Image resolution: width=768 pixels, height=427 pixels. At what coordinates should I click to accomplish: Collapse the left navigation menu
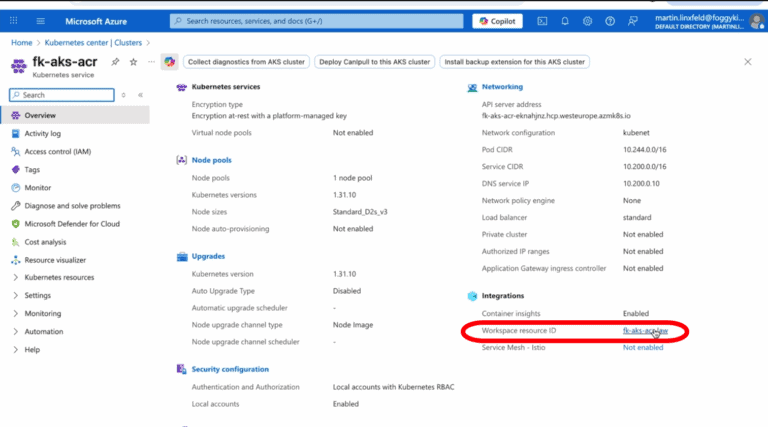coord(141,95)
